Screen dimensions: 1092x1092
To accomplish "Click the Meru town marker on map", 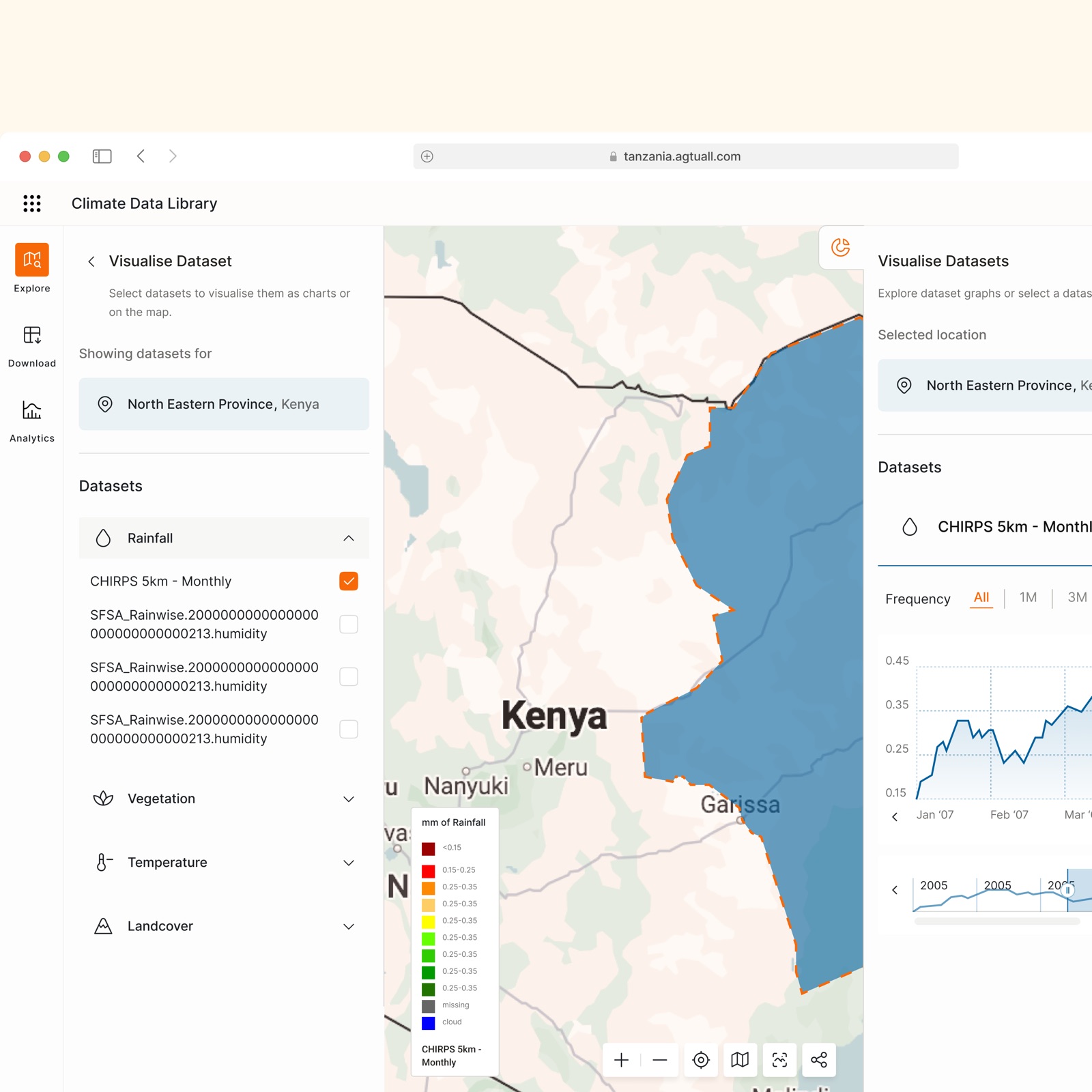I will coord(527,767).
